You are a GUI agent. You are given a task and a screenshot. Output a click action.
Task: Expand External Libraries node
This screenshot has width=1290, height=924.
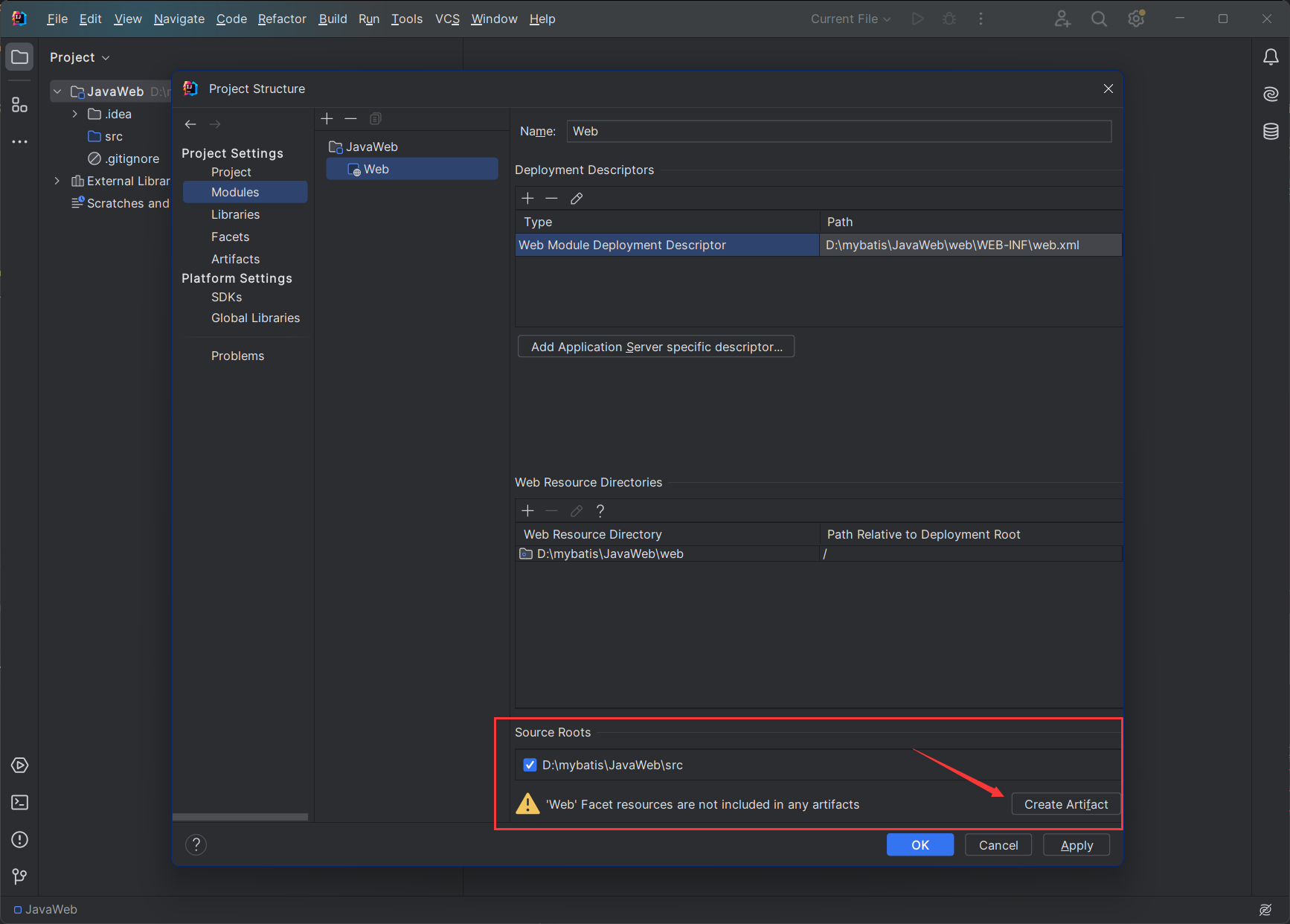pyautogui.click(x=57, y=181)
